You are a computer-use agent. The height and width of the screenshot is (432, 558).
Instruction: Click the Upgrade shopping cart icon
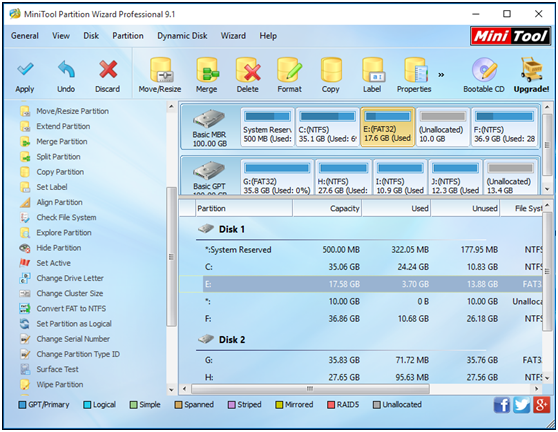pyautogui.click(x=531, y=69)
